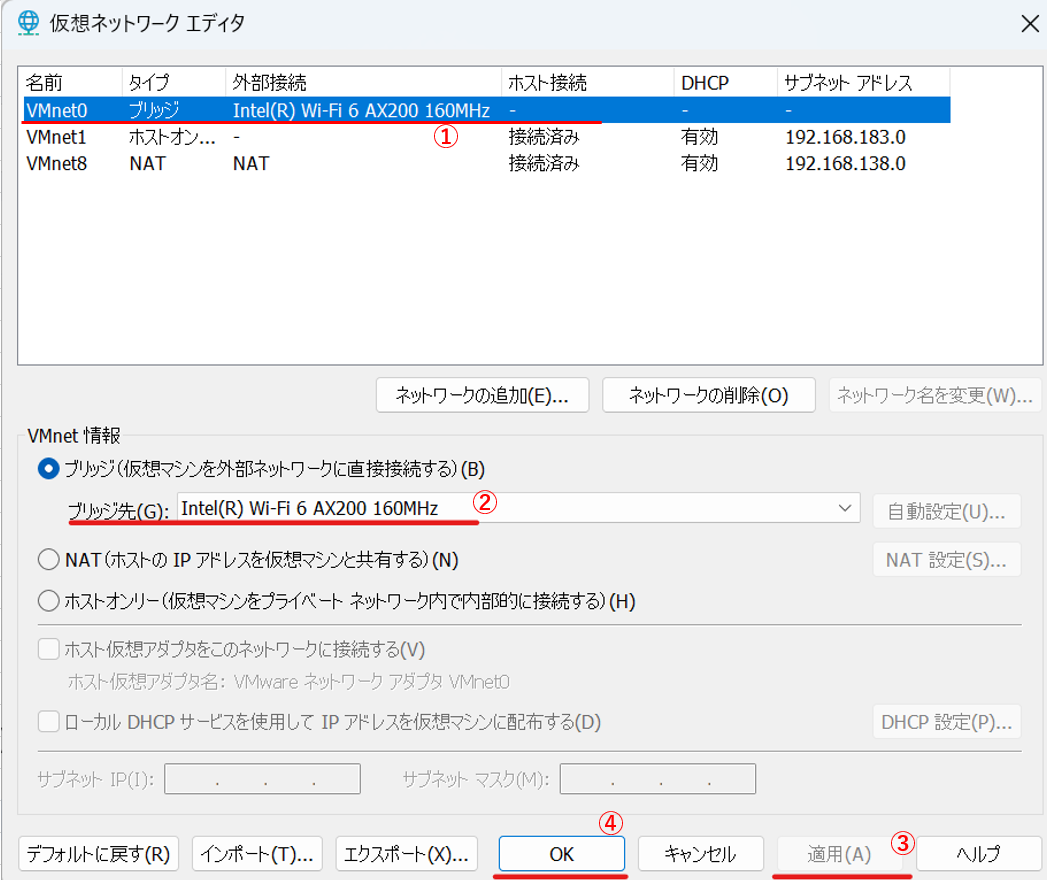Click the Intel(R) Wi-Fi 6 AX200 cell in VMnet0 row
Image resolution: width=1047 pixels, height=880 pixels.
[361, 110]
